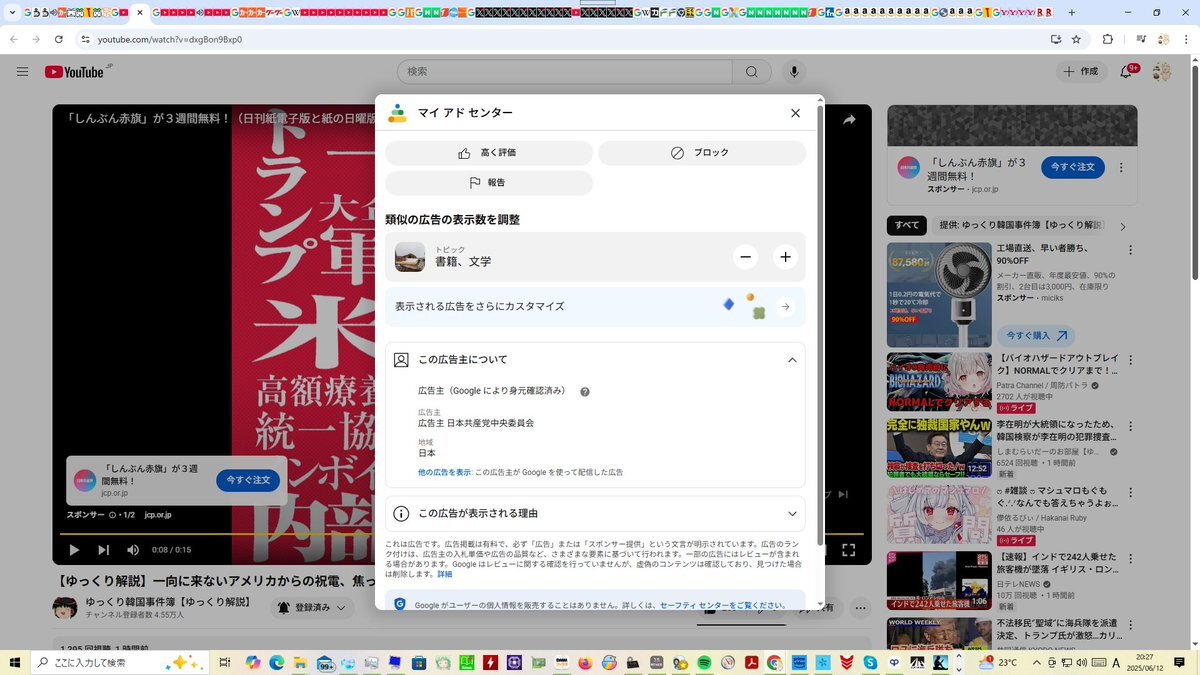Close the マイ アド センター dialog
Viewport: 1200px width, 675px height.
(795, 113)
